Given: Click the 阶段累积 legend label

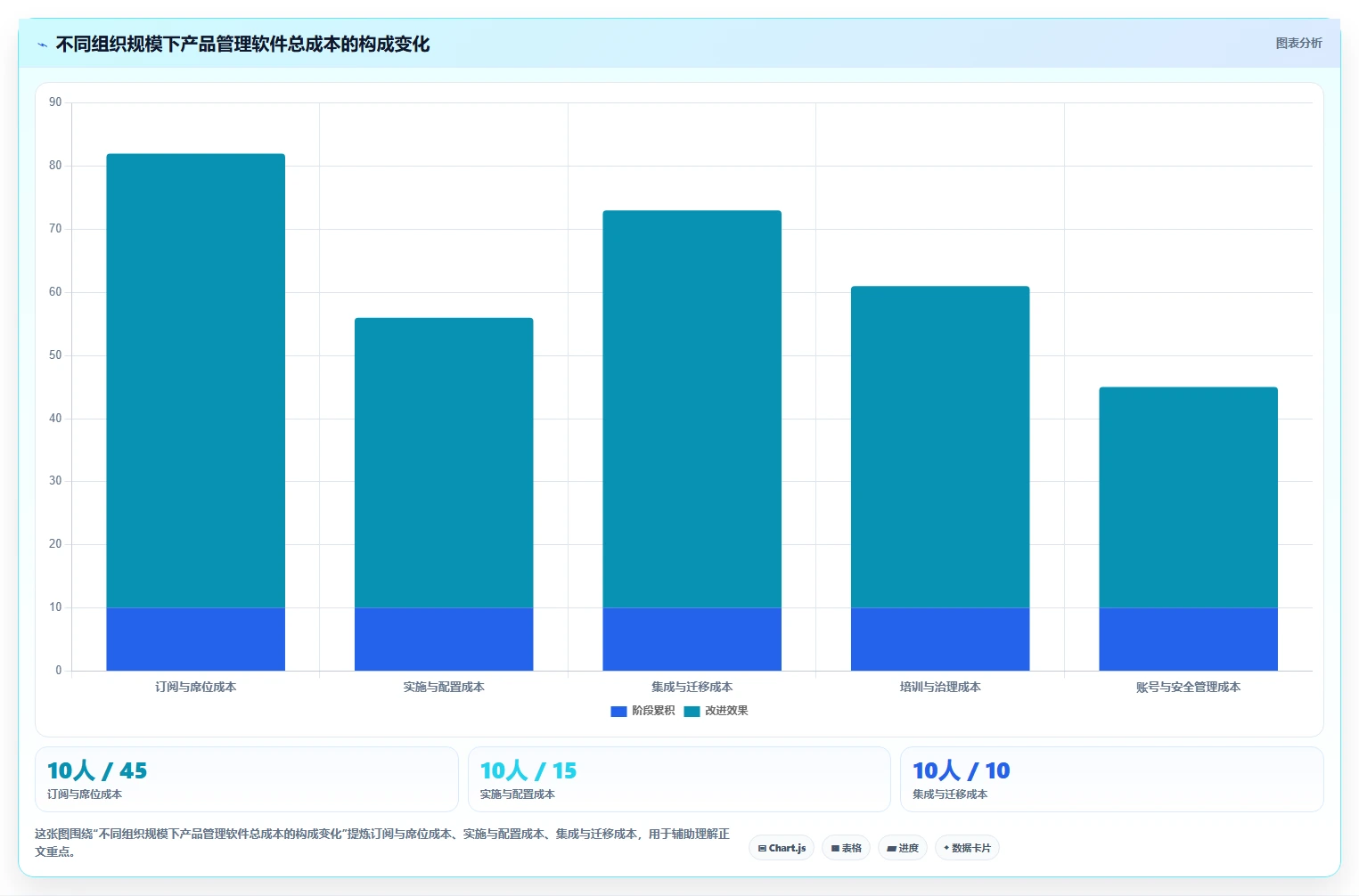Looking at the screenshot, I should [x=653, y=711].
